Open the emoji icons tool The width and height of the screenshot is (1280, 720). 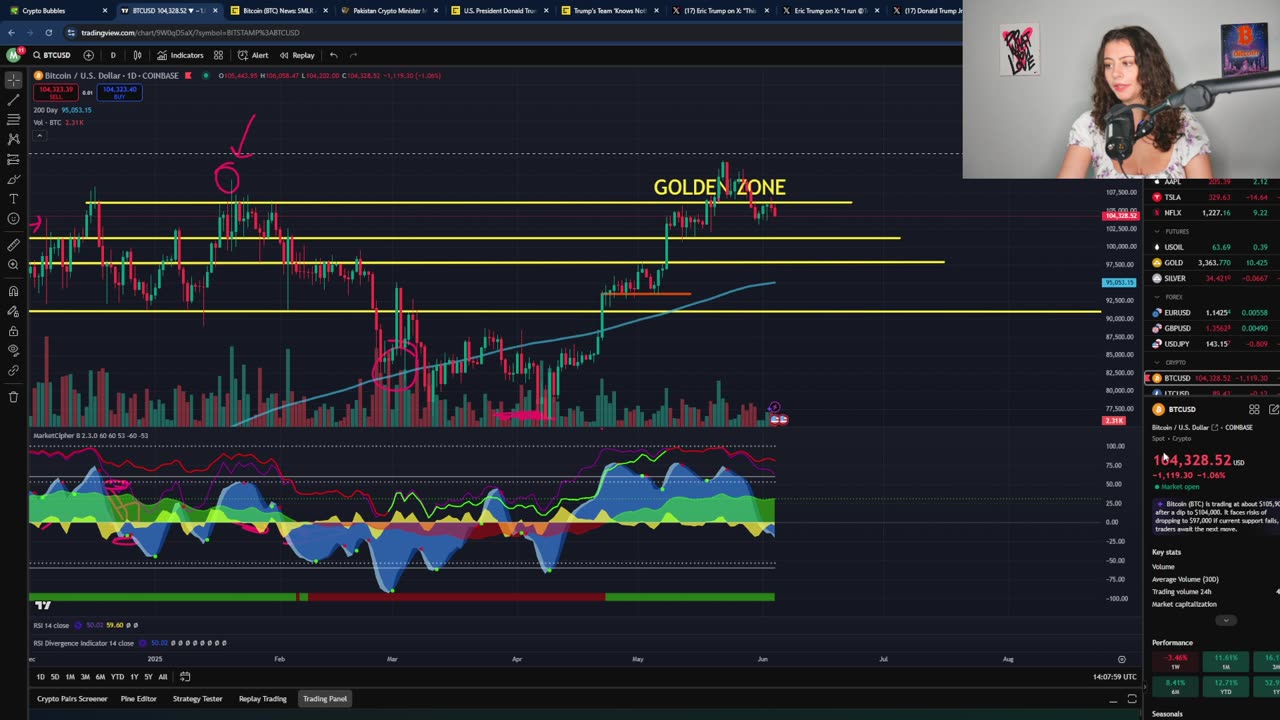pos(13,219)
